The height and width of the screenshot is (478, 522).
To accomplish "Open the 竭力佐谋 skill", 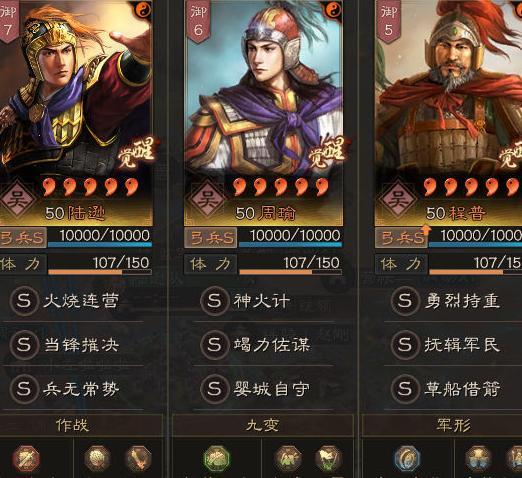I will (x=272, y=345).
